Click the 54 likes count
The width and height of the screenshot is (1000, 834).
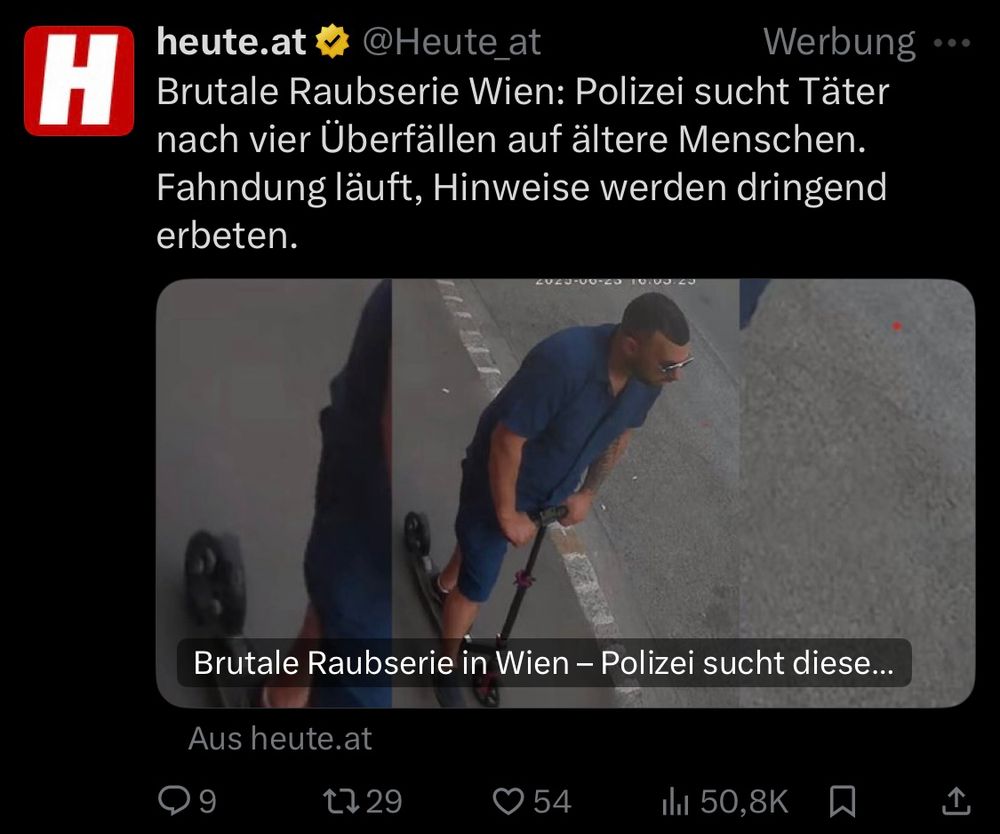tap(552, 801)
